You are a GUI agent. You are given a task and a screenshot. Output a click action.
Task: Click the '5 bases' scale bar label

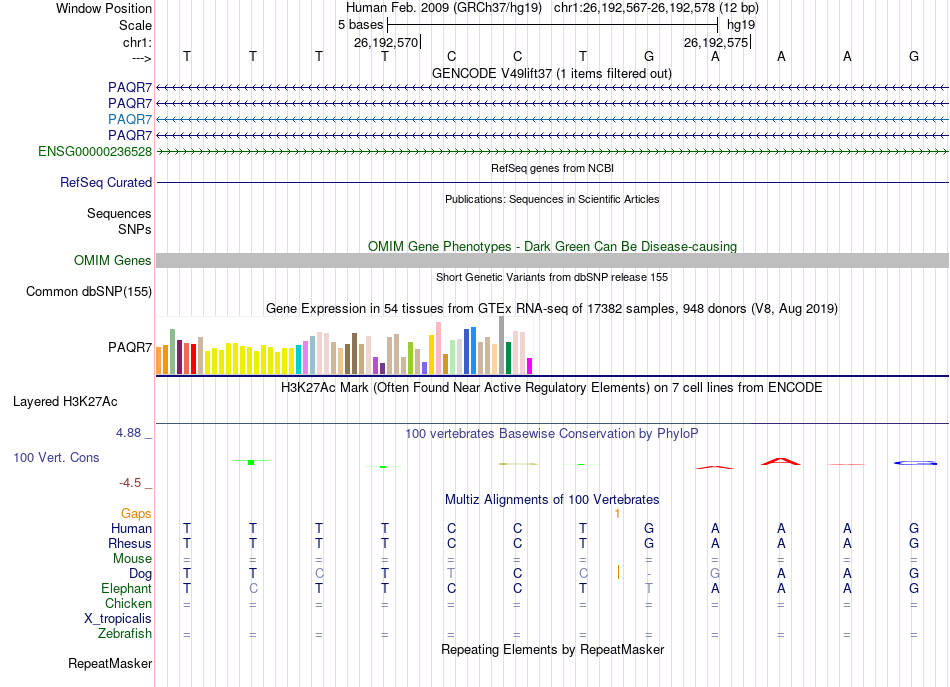[360, 25]
